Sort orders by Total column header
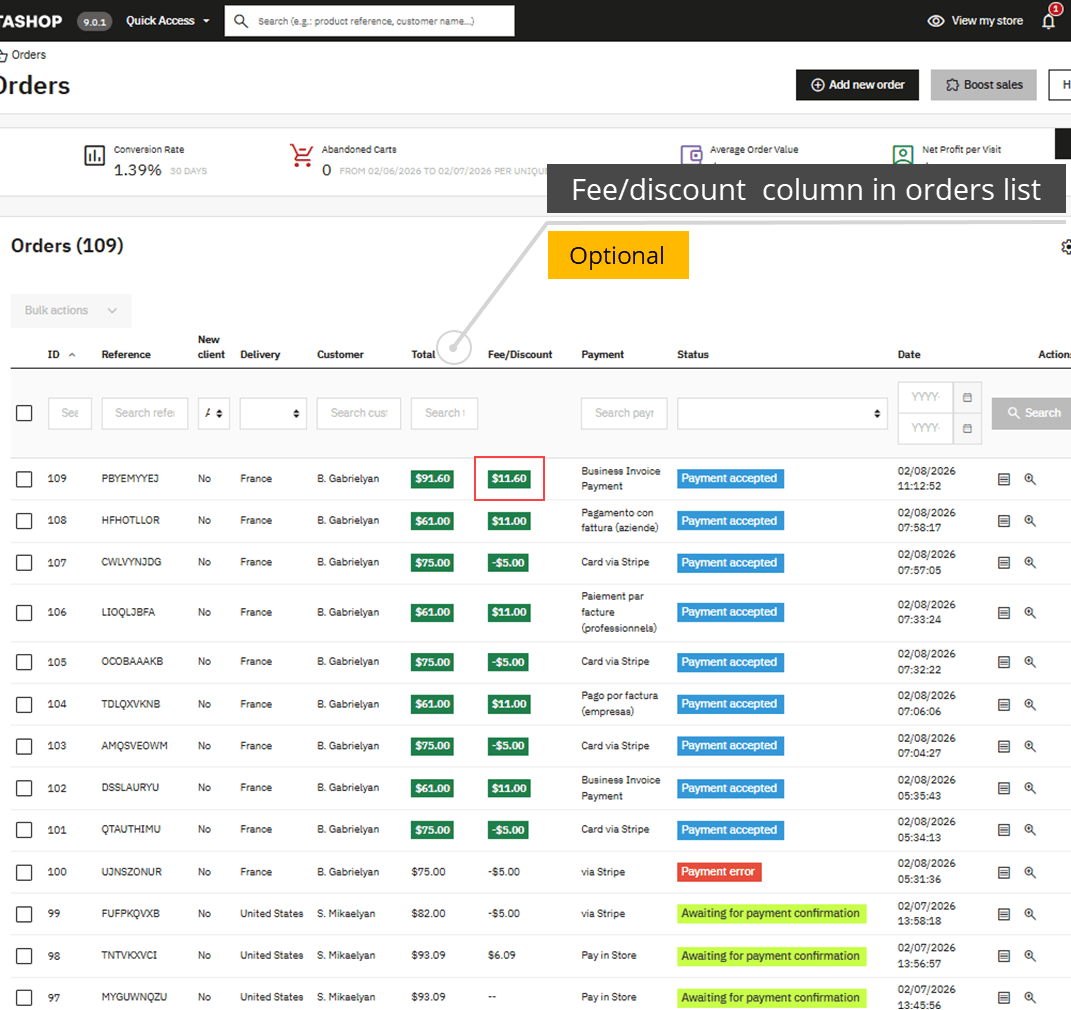Screen dimensions: 1071x1010 coord(423,354)
